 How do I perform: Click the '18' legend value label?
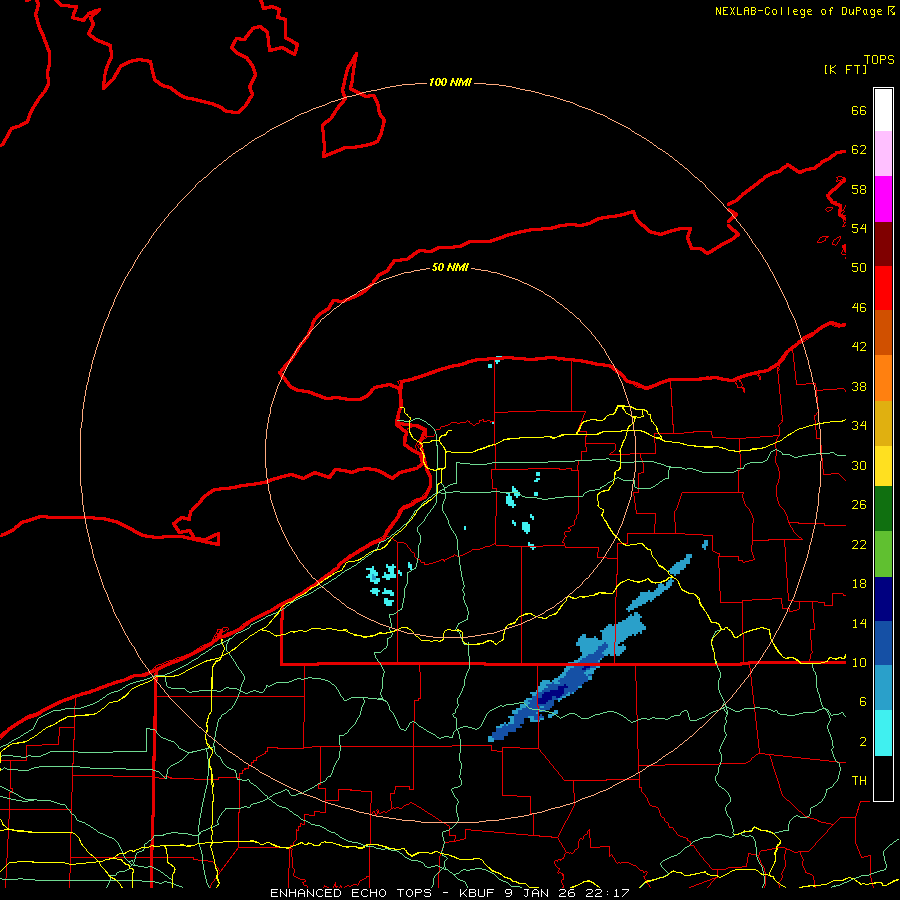859,584
